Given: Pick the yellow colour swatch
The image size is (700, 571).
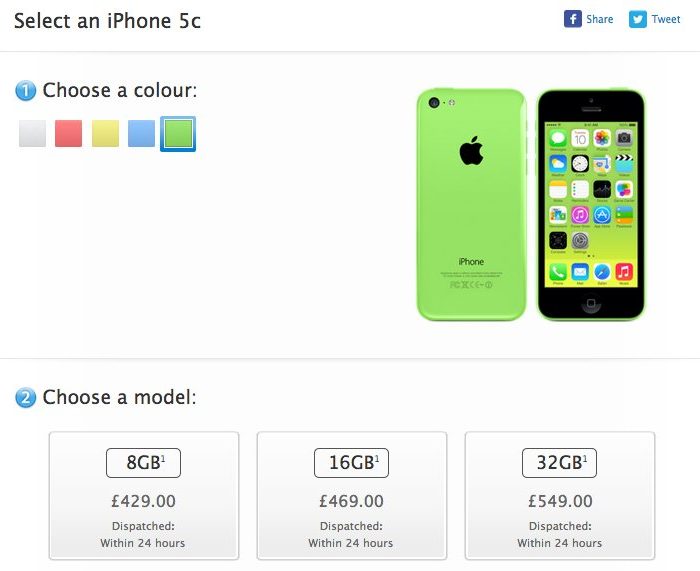Looking at the screenshot, I should (x=105, y=133).
